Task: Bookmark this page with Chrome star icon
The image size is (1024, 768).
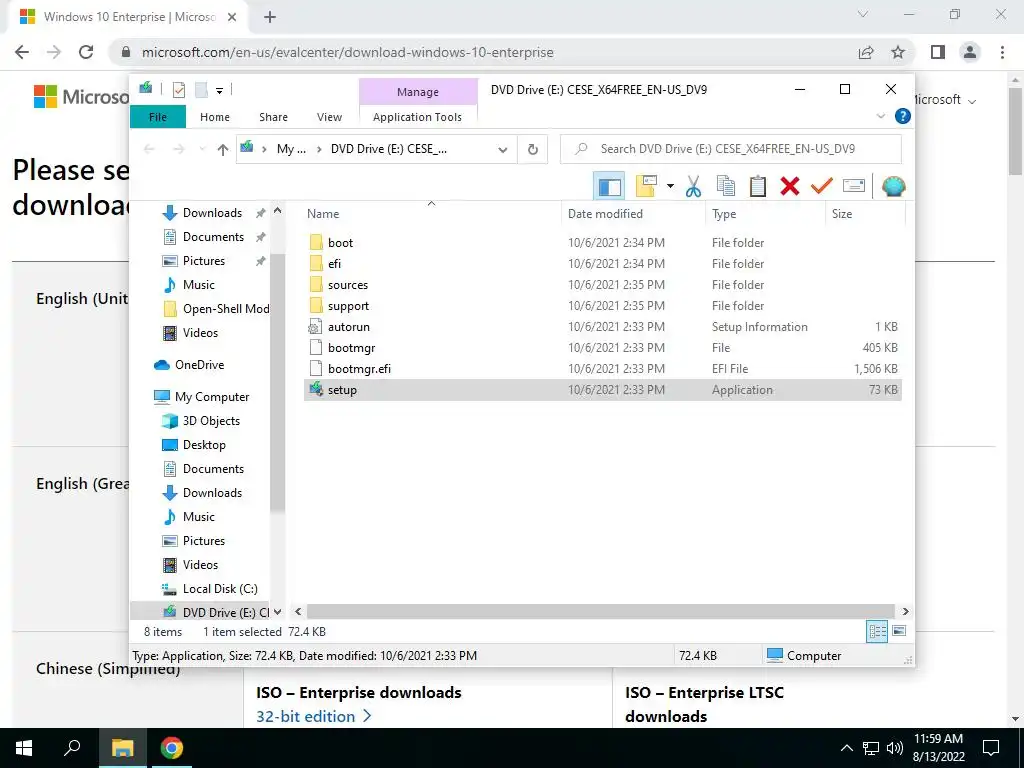Action: (898, 52)
